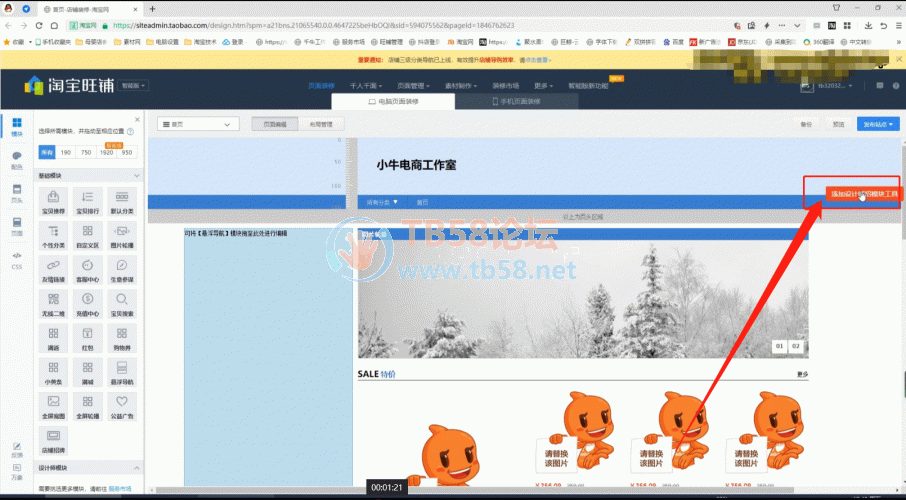Select the 红包 module
Viewport: 906px width, 500px height.
click(88, 338)
